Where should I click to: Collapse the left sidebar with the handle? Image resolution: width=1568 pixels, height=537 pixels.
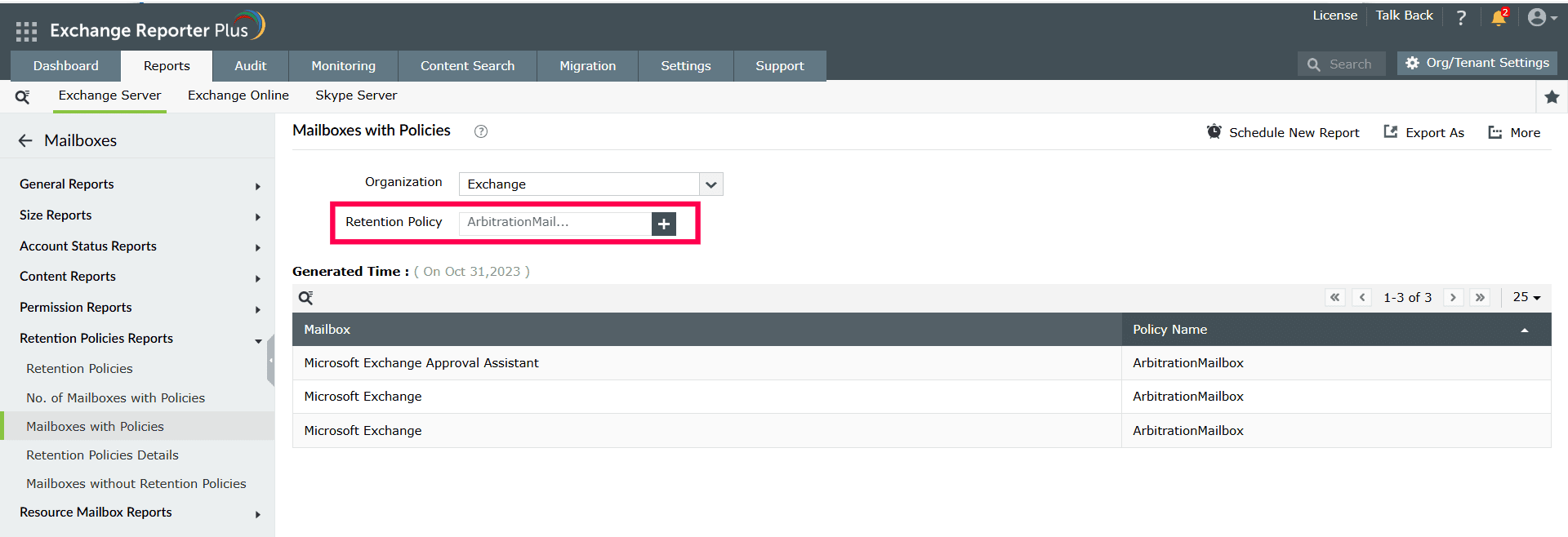coord(270,359)
